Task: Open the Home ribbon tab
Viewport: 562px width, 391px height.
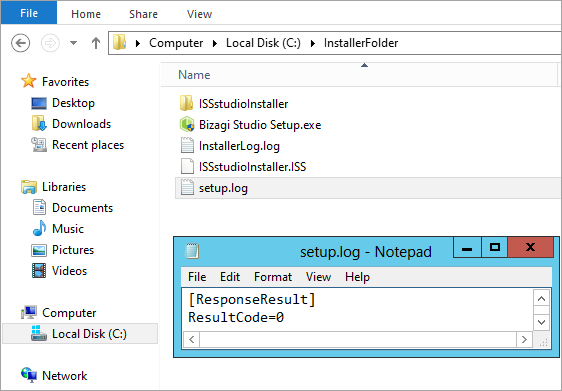Action: 86,14
